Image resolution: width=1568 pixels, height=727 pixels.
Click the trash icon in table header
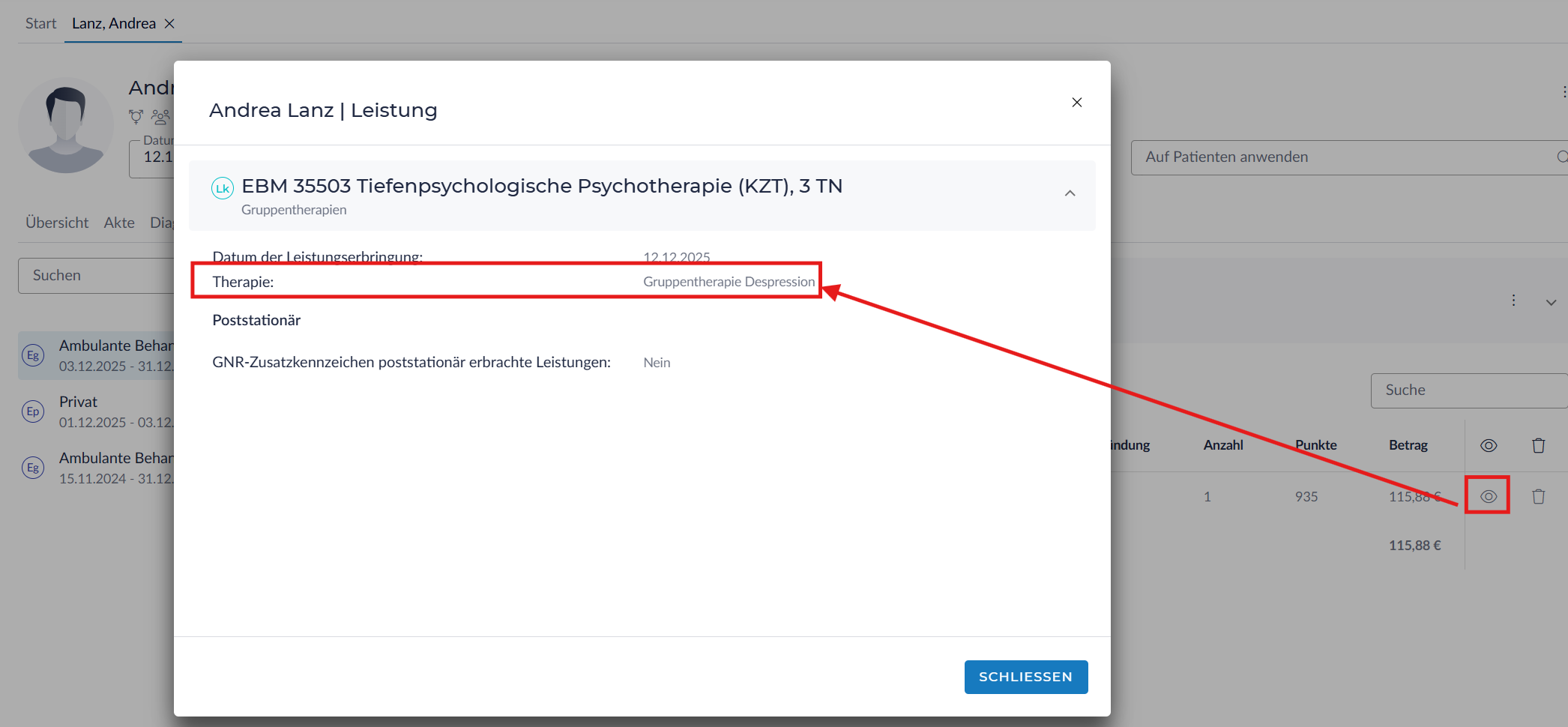click(x=1538, y=445)
